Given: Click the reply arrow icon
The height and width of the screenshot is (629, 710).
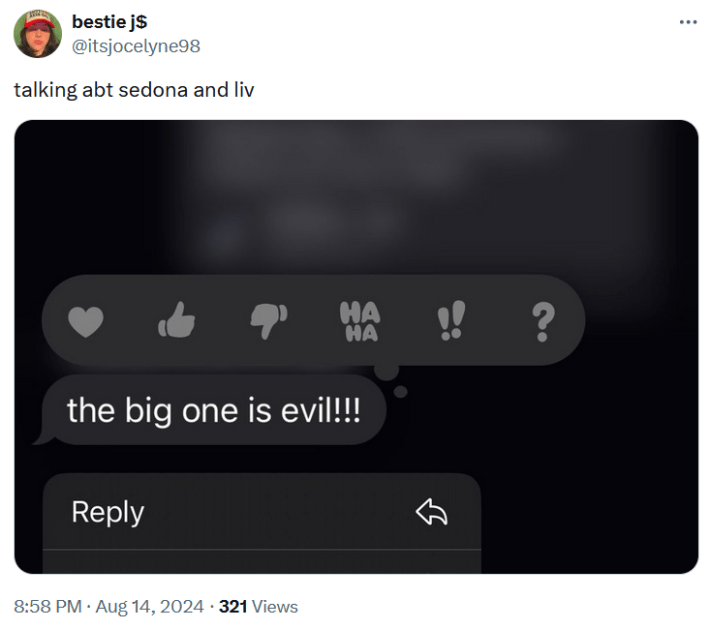Looking at the screenshot, I should (431, 513).
